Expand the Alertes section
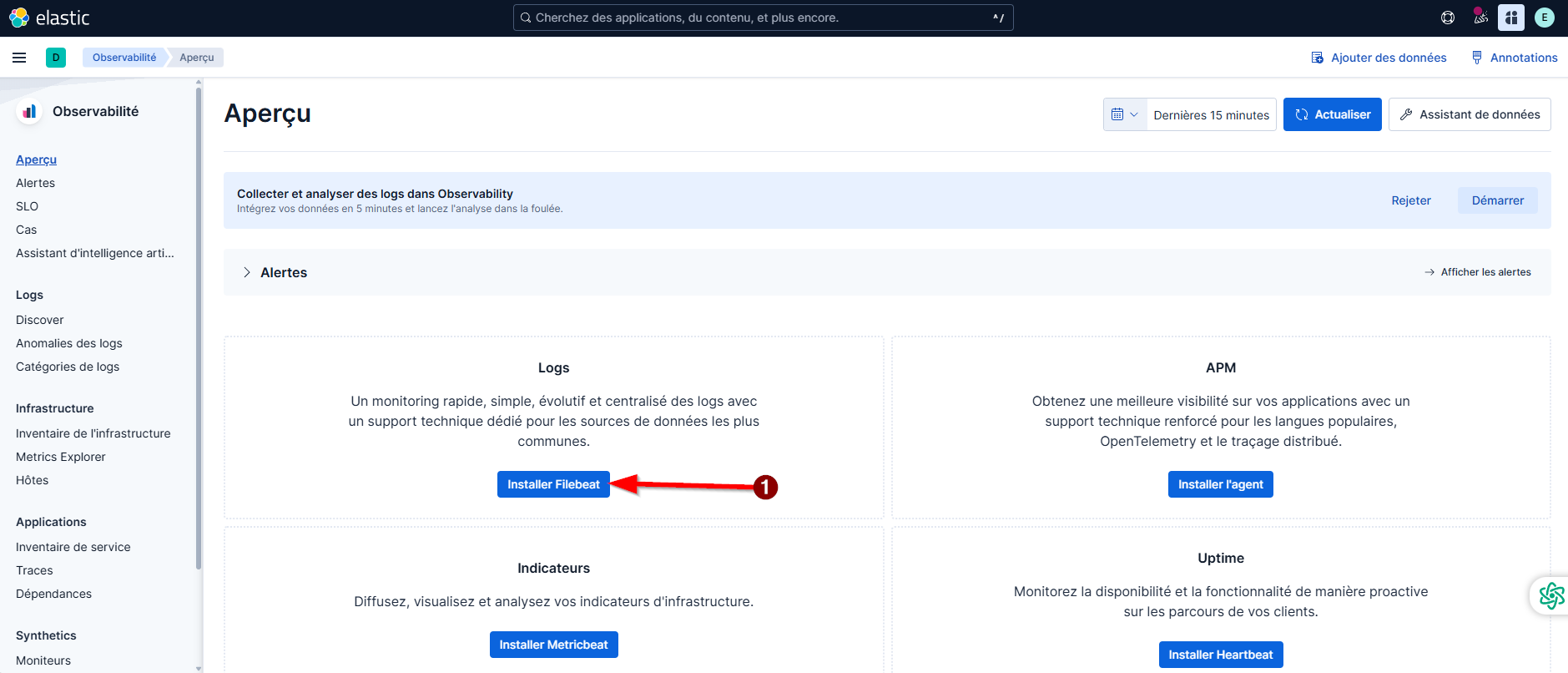Viewport: 1568px width, 673px height. 247,272
